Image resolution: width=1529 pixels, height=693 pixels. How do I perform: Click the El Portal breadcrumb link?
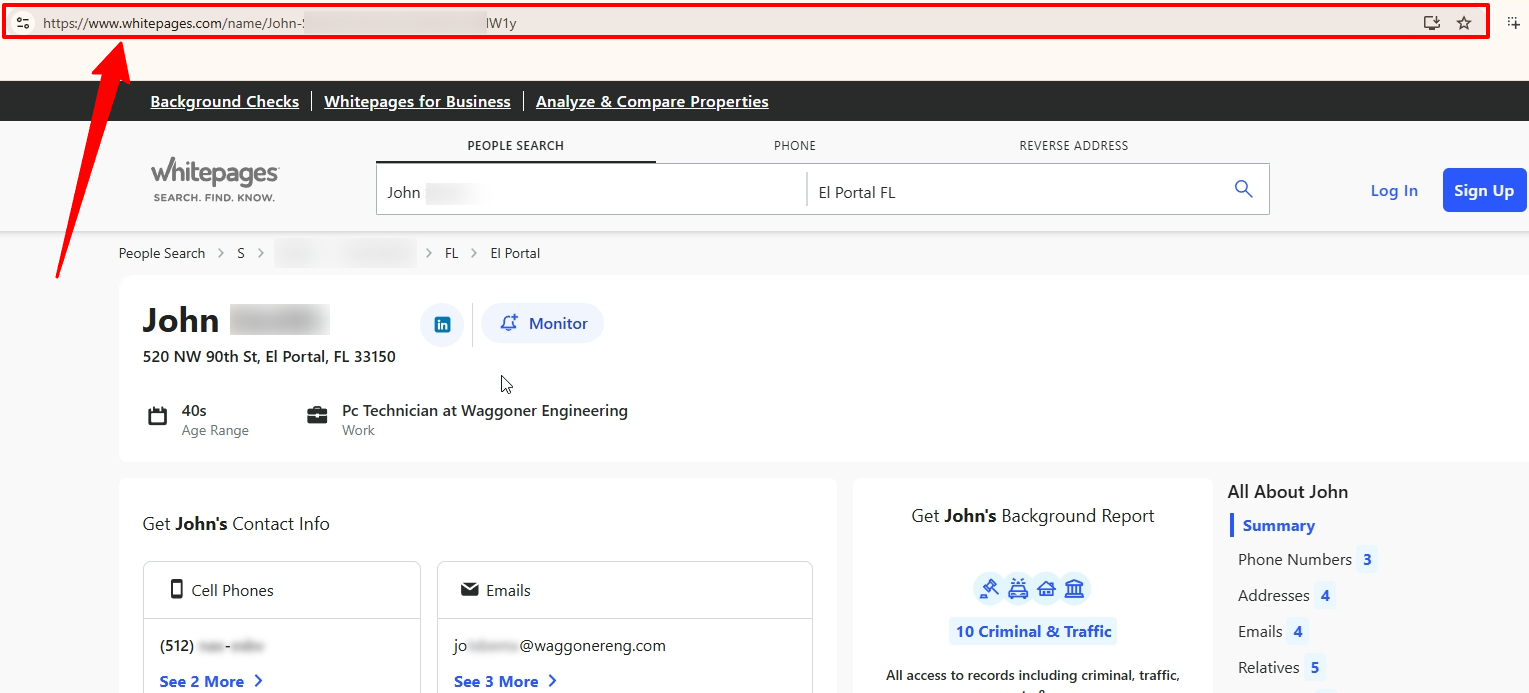pos(515,253)
